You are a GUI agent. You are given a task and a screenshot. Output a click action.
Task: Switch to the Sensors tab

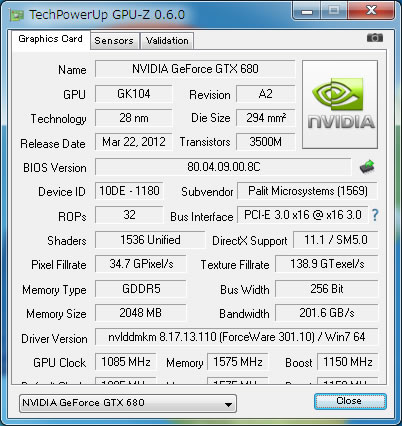pyautogui.click(x=114, y=41)
